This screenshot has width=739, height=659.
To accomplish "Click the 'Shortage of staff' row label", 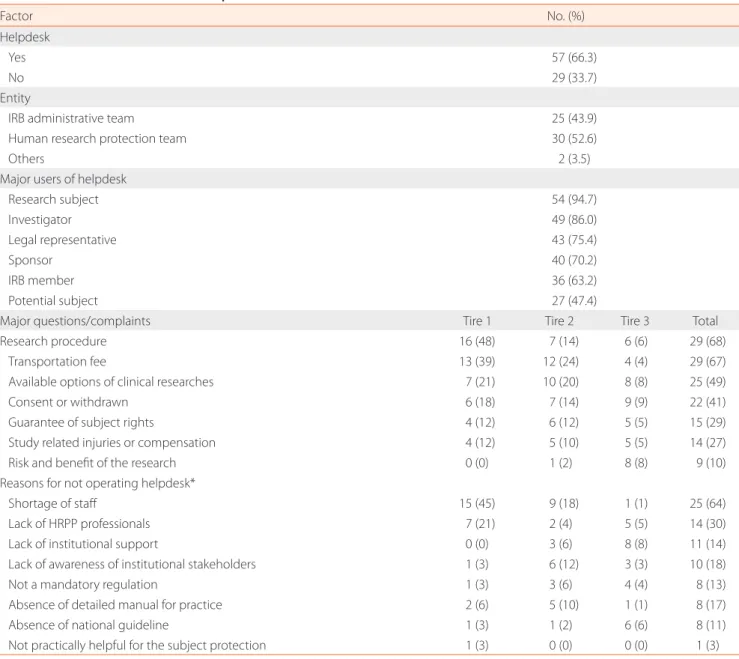I will (52, 503).
